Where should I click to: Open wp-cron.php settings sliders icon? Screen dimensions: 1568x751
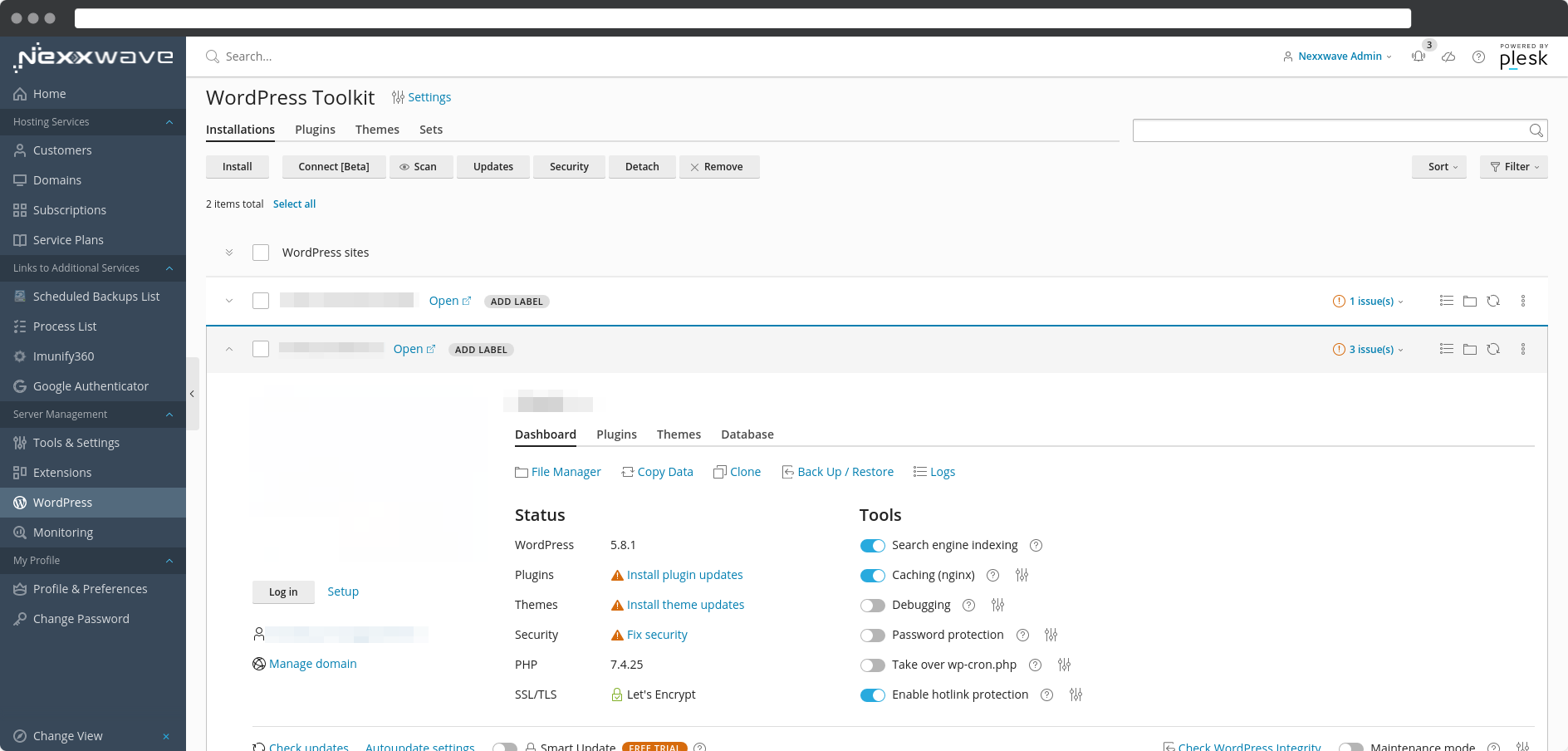[1064, 665]
